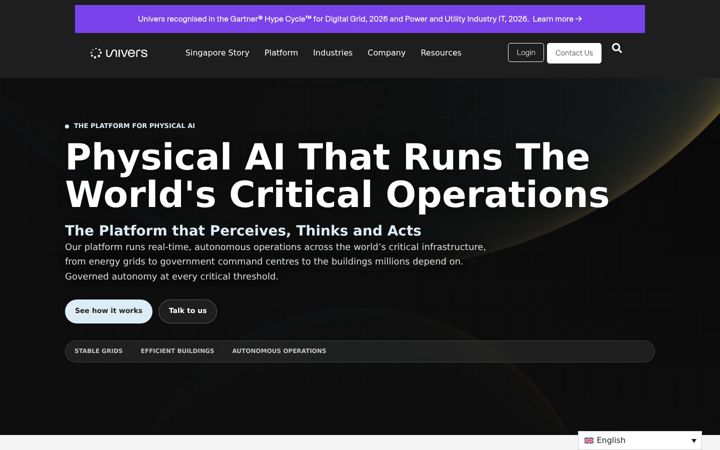
Task: Click the UK flag in language selector
Action: [x=589, y=440]
